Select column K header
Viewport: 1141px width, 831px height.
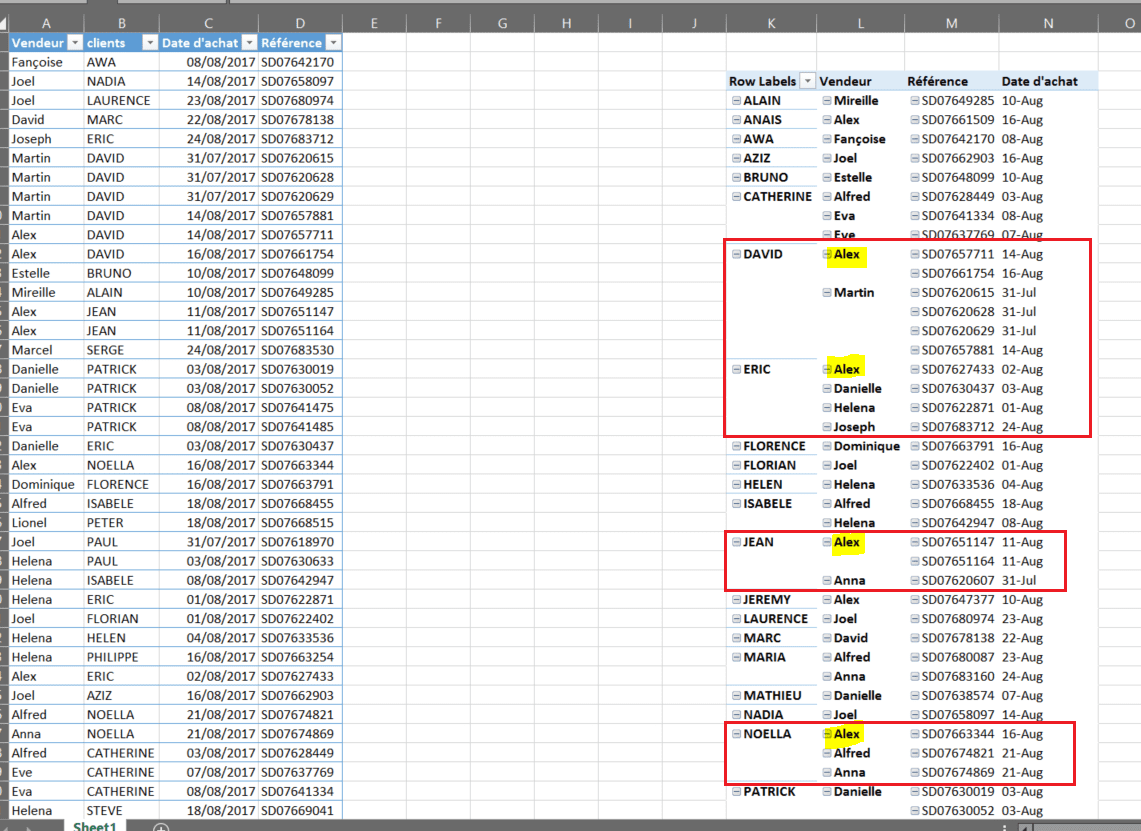click(770, 23)
